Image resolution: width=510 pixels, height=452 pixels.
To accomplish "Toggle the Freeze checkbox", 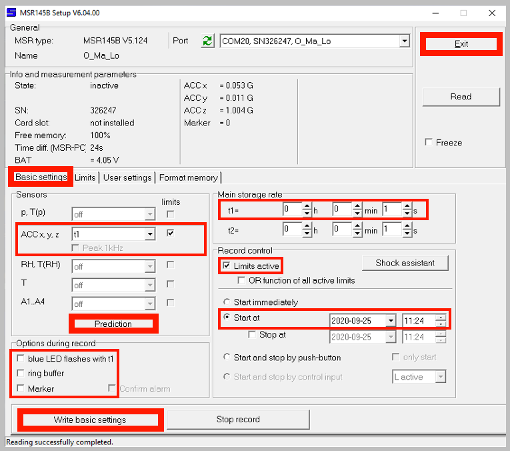I will 429,142.
